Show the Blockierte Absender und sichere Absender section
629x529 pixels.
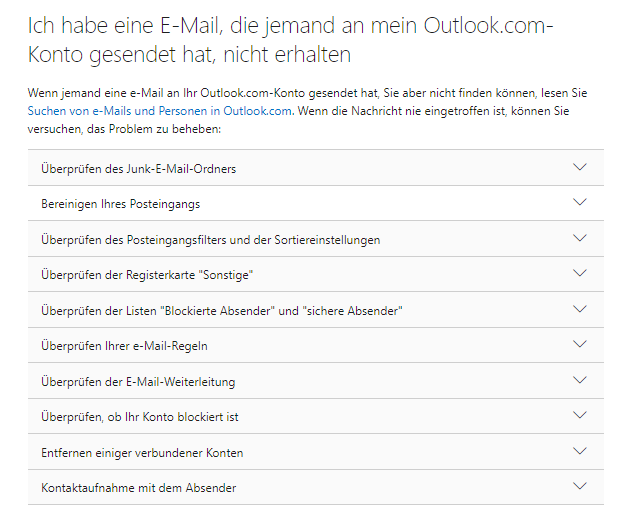[316, 310]
